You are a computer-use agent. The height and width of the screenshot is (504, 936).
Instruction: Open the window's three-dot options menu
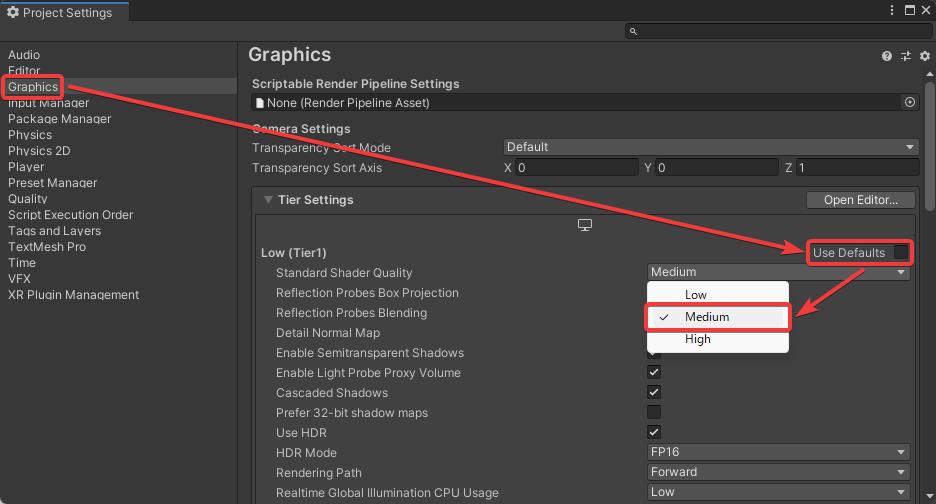893,10
